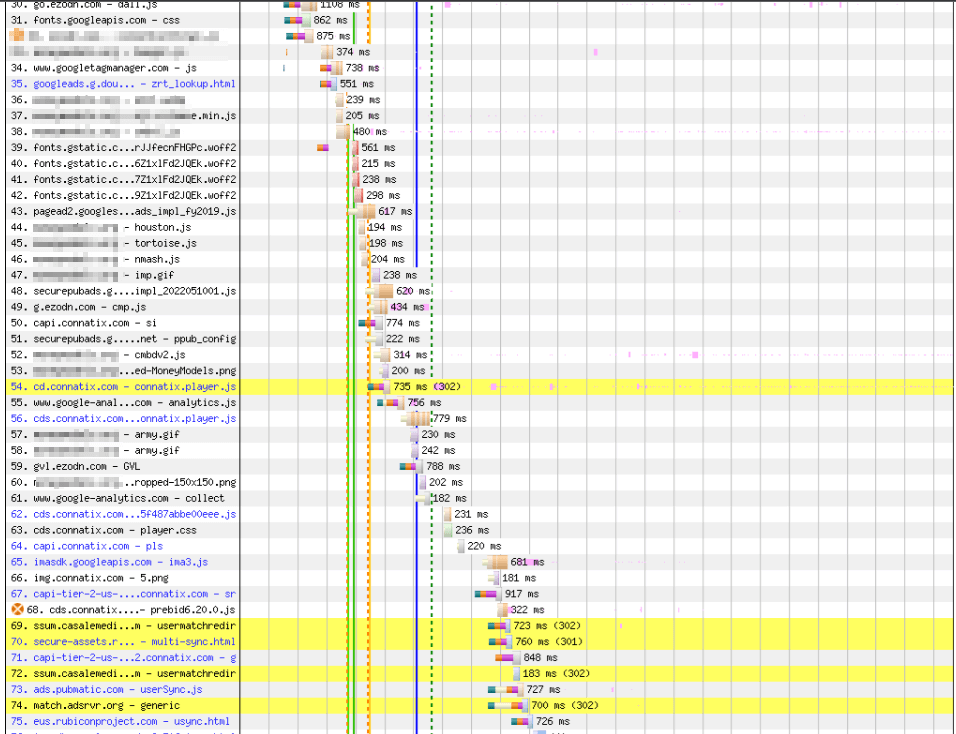The height and width of the screenshot is (734, 956).
Task: Select row 74 match.adsrvr.org generic
Action: [x=95, y=705]
